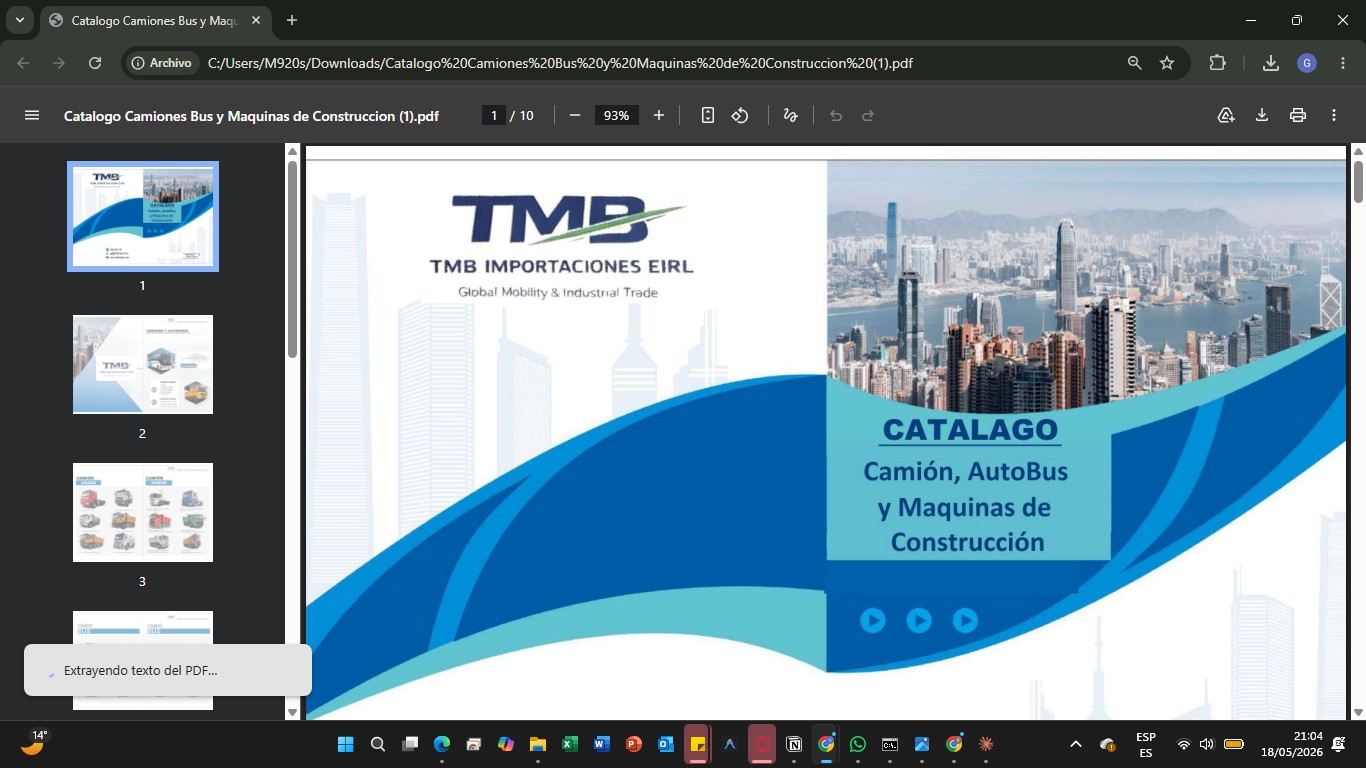Screen dimensions: 1366x768
Task: Click the file URL in the address bar
Action: pos(560,63)
